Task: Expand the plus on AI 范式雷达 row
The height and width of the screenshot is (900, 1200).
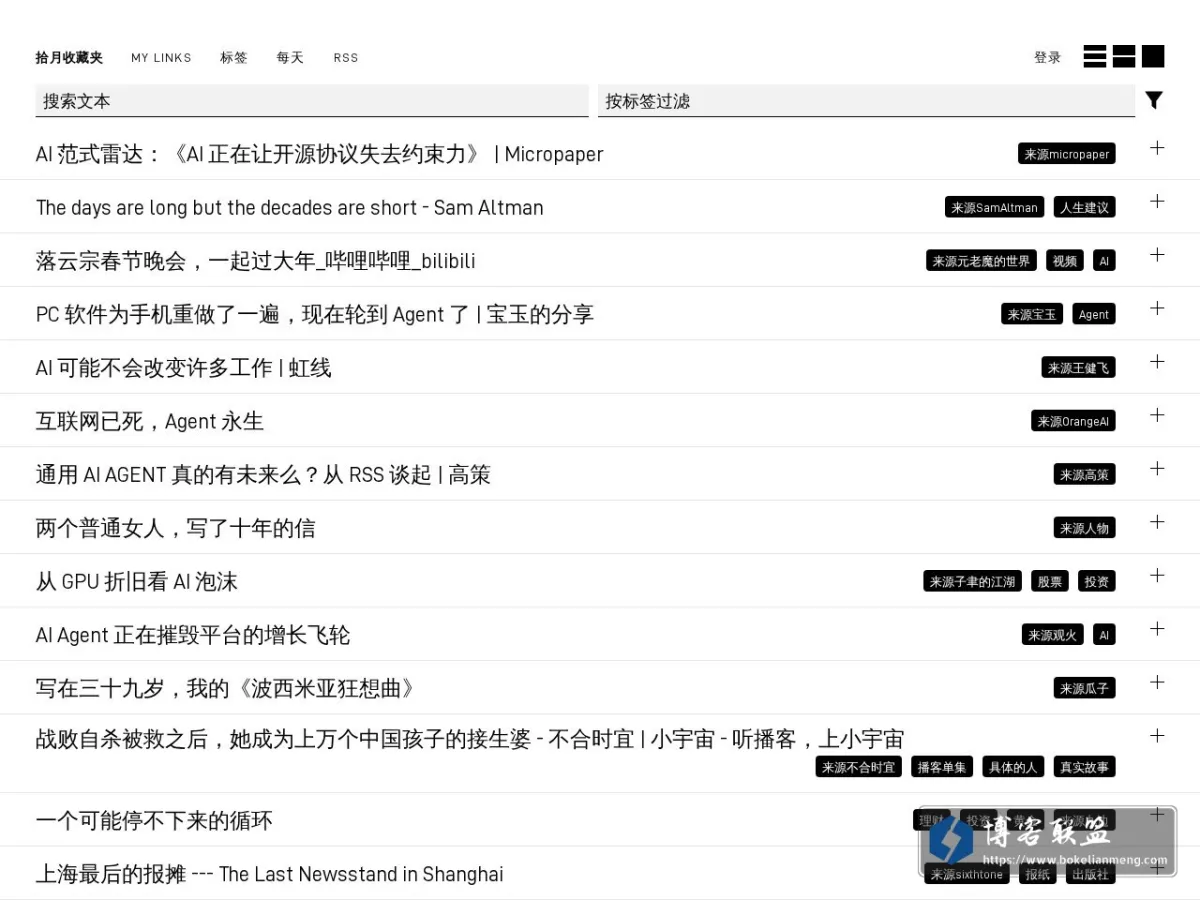Action: [1157, 148]
